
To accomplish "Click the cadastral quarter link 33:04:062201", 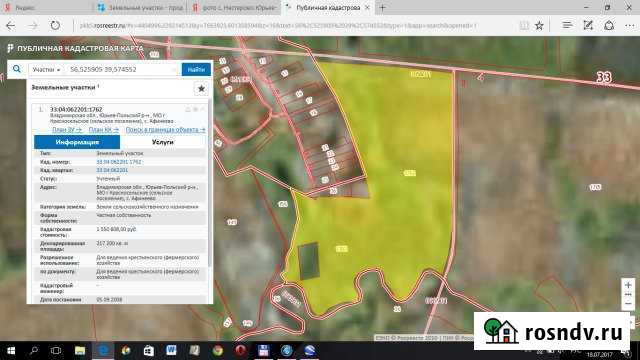I will [112, 170].
